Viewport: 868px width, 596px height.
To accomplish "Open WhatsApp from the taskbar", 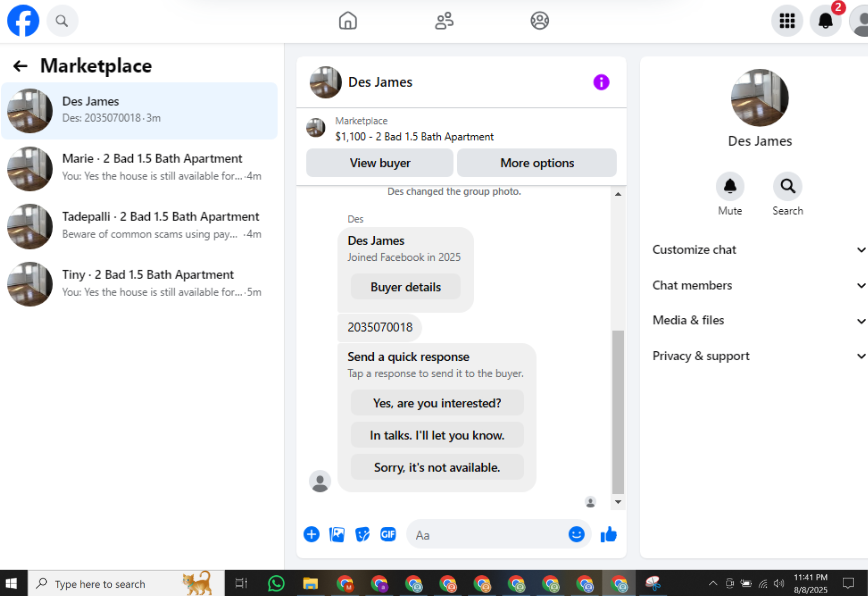I will 276,583.
